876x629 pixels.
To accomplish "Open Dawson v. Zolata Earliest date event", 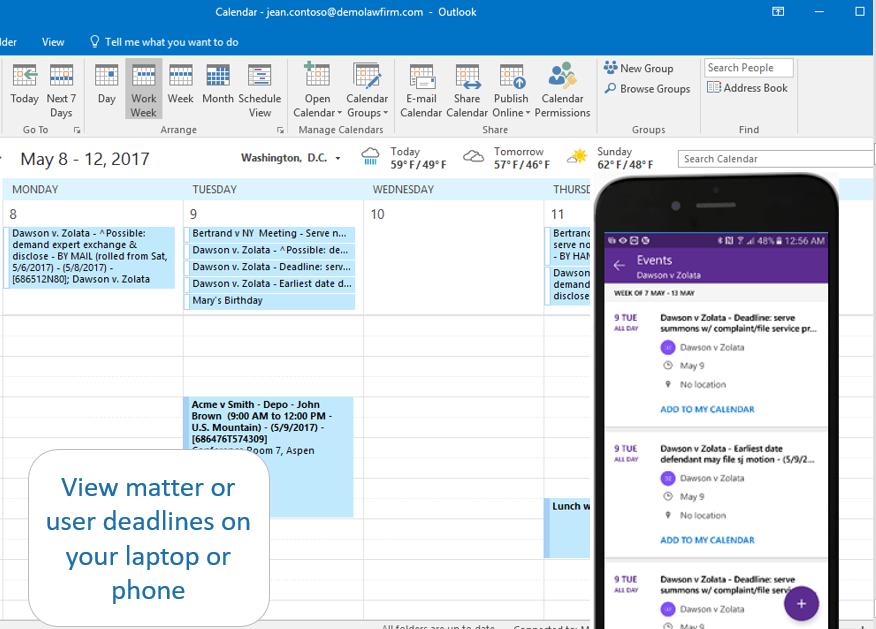I will pyautogui.click(x=270, y=284).
